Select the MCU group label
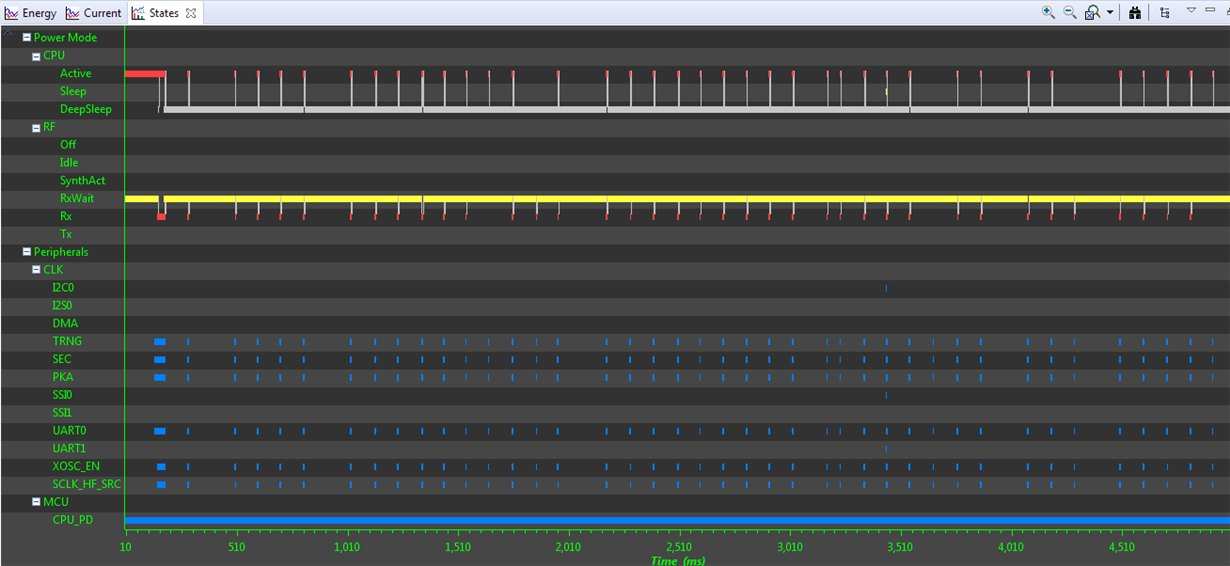Image resolution: width=1230 pixels, height=566 pixels. [54, 502]
